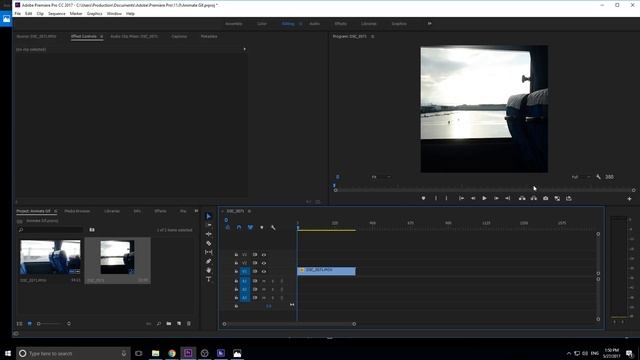Click the Extract button
The image size is (640, 360).
click(x=533, y=198)
